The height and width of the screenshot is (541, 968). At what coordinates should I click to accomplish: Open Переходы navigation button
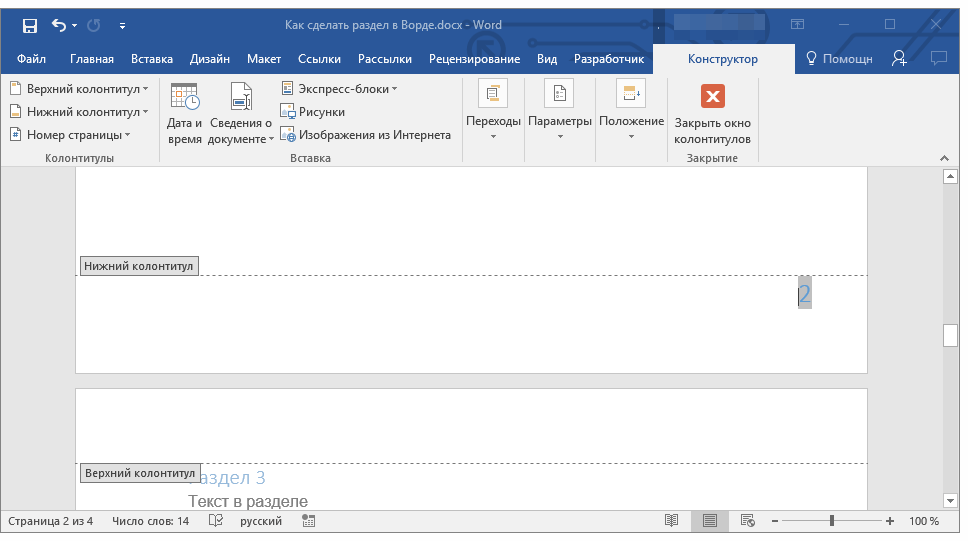tap(493, 112)
